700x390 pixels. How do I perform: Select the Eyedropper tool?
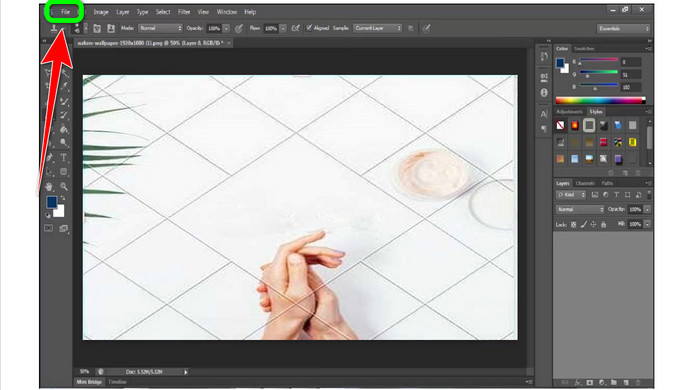coord(64,86)
